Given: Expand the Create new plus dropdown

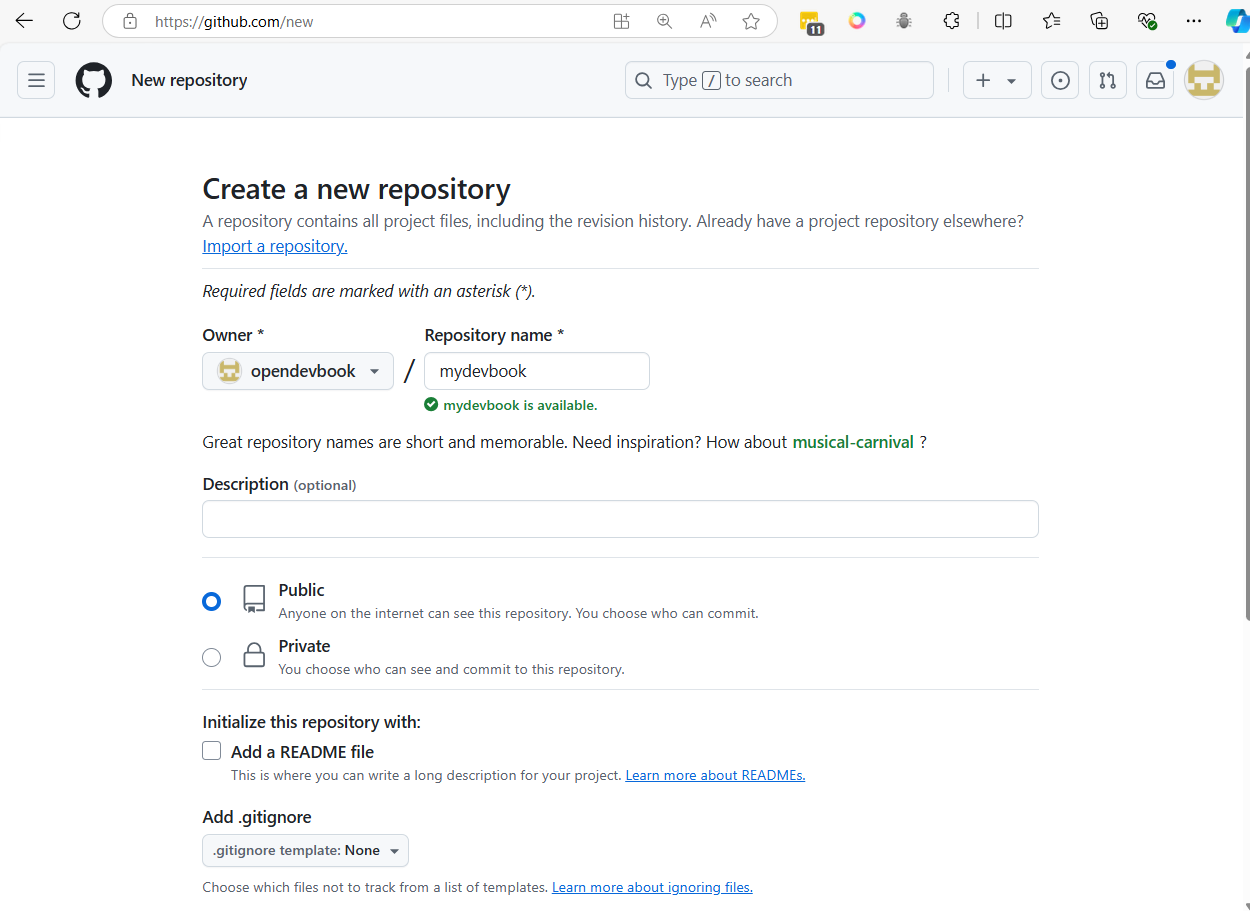Looking at the screenshot, I should tap(996, 80).
